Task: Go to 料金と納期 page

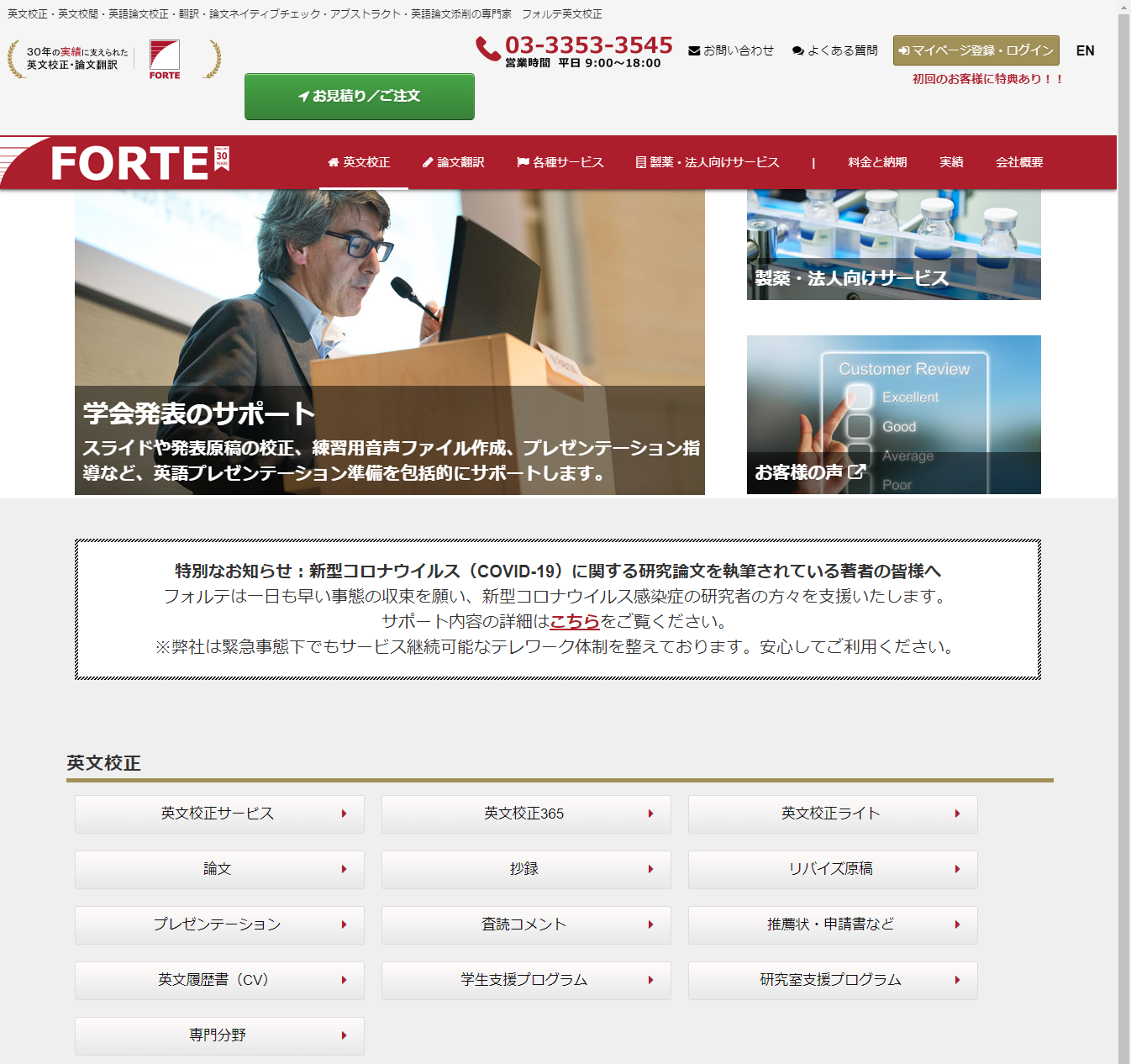Action: [x=877, y=162]
